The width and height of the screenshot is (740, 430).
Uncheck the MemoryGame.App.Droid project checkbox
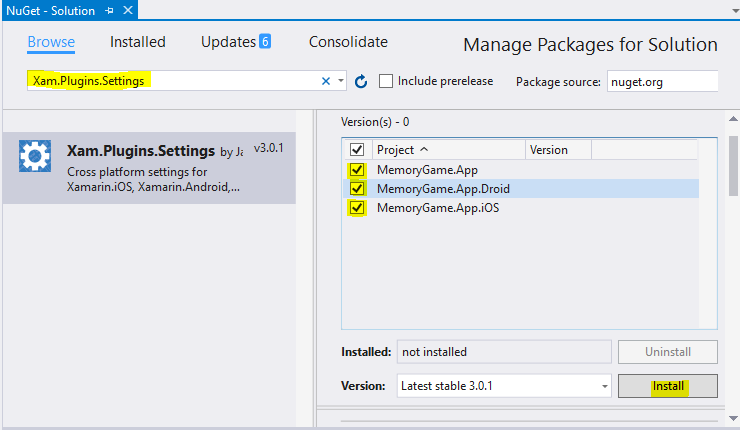(357, 189)
